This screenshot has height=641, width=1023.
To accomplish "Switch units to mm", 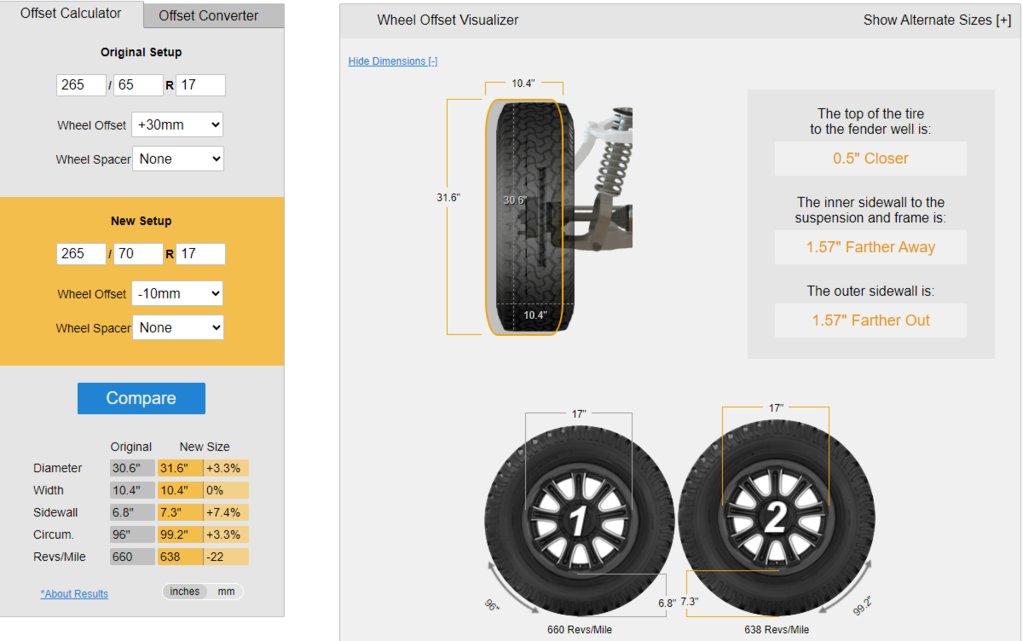I will click(x=226, y=591).
